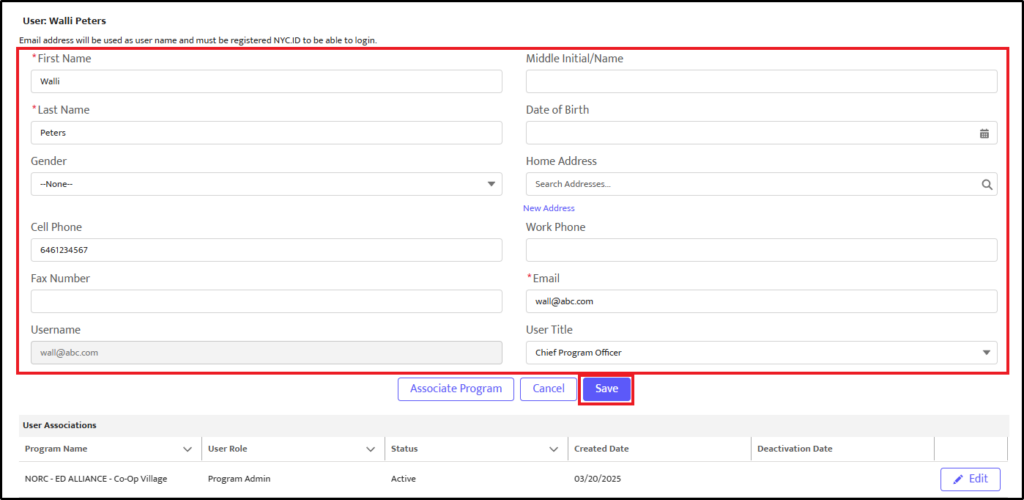This screenshot has height=500, width=1024.
Task: Open Program Name column sort menu
Action: coord(187,449)
